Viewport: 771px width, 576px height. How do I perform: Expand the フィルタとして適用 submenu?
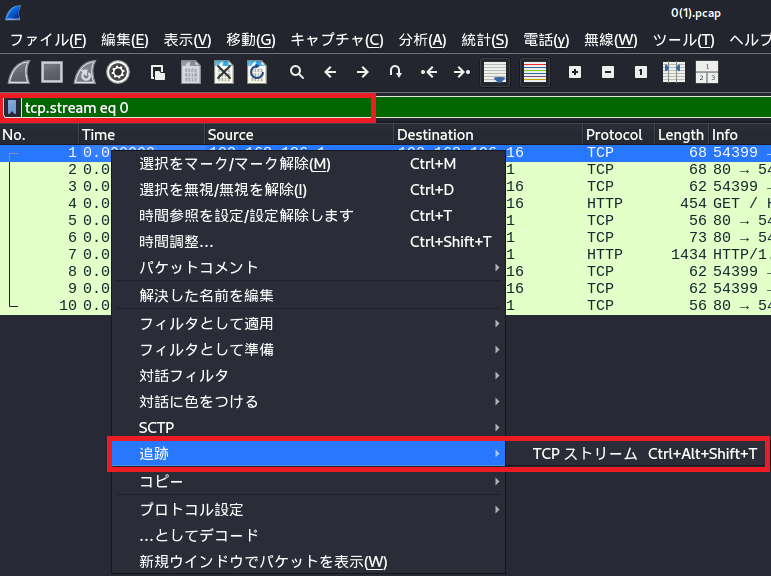click(206, 324)
